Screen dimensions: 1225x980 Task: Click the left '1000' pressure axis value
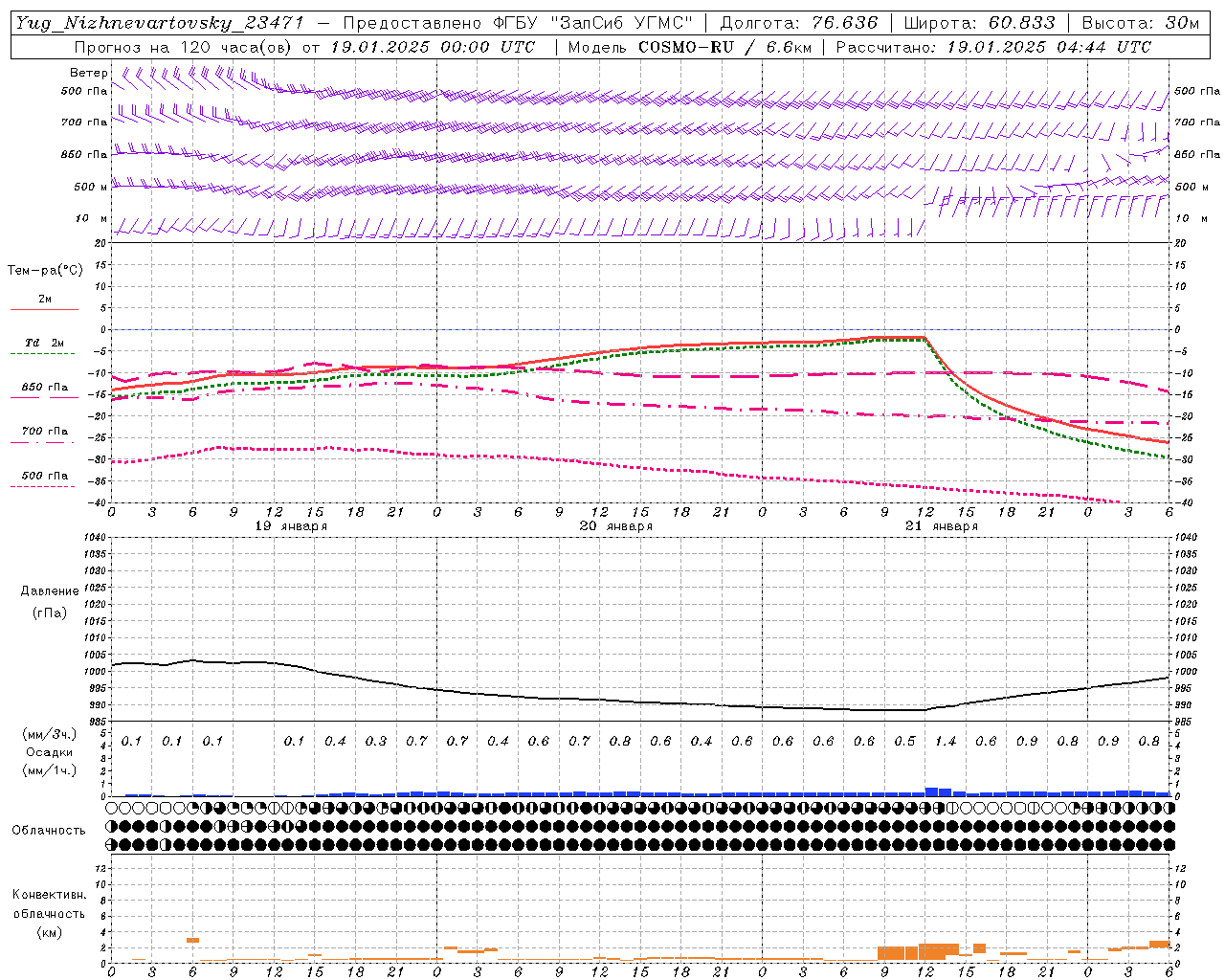97,672
